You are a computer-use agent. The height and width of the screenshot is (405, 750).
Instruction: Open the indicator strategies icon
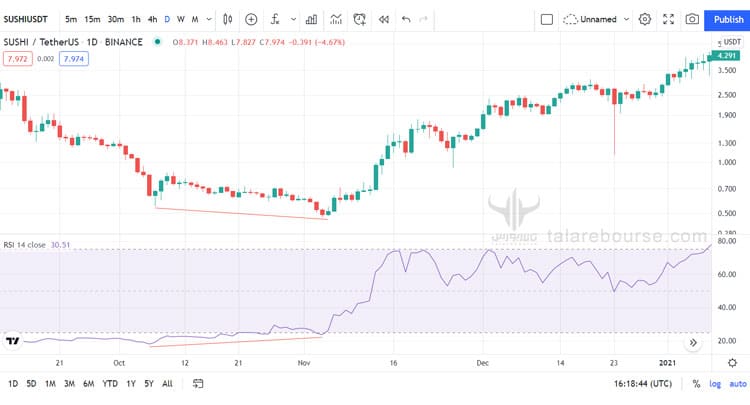pyautogui.click(x=336, y=20)
